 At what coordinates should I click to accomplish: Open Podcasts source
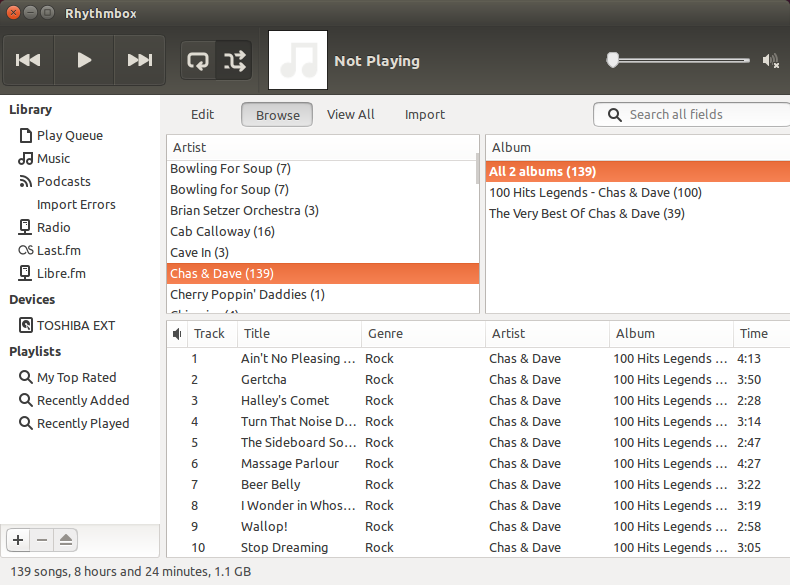63,181
